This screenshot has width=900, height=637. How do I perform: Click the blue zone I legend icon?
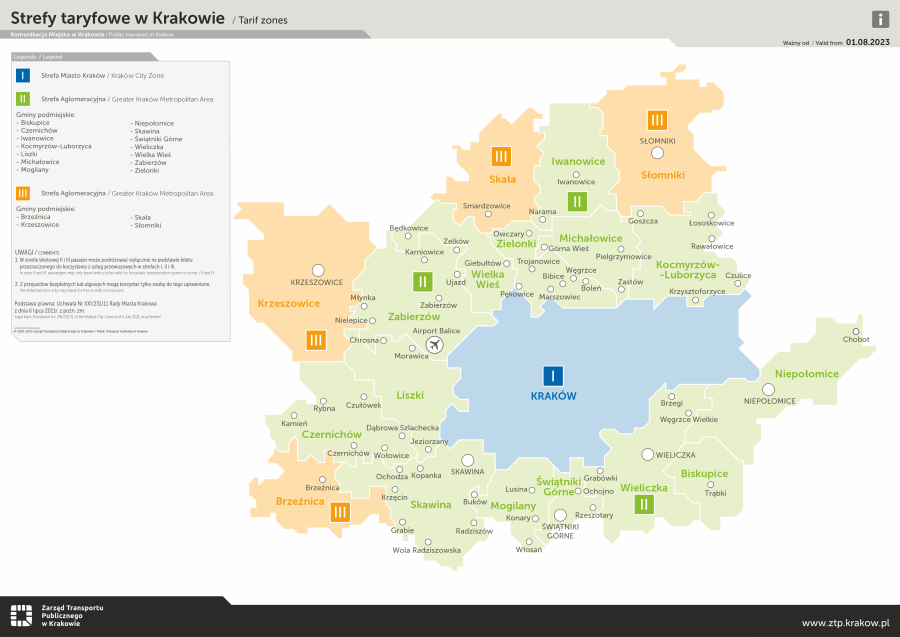pyautogui.click(x=22, y=75)
